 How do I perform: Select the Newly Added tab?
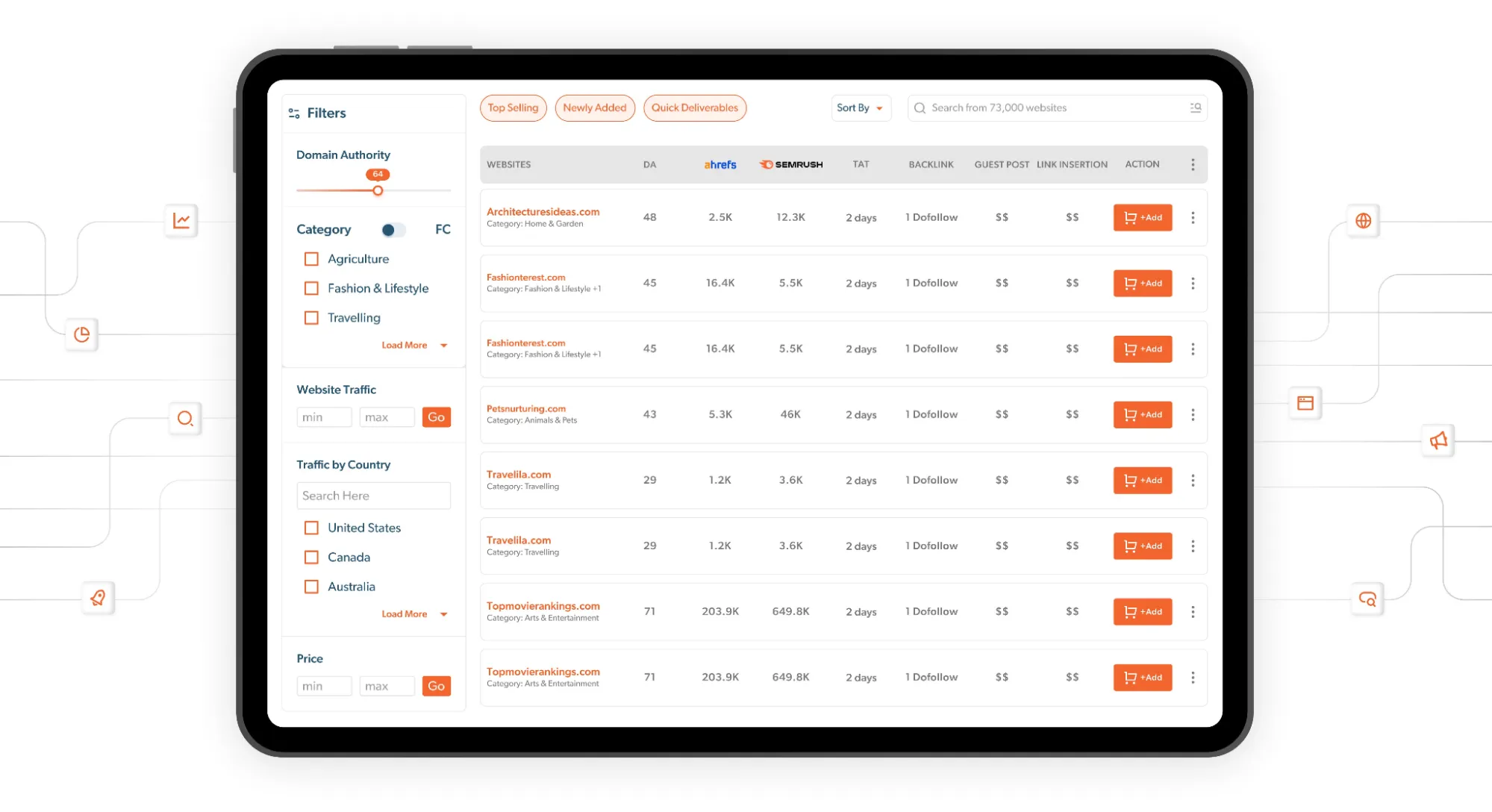pos(595,108)
